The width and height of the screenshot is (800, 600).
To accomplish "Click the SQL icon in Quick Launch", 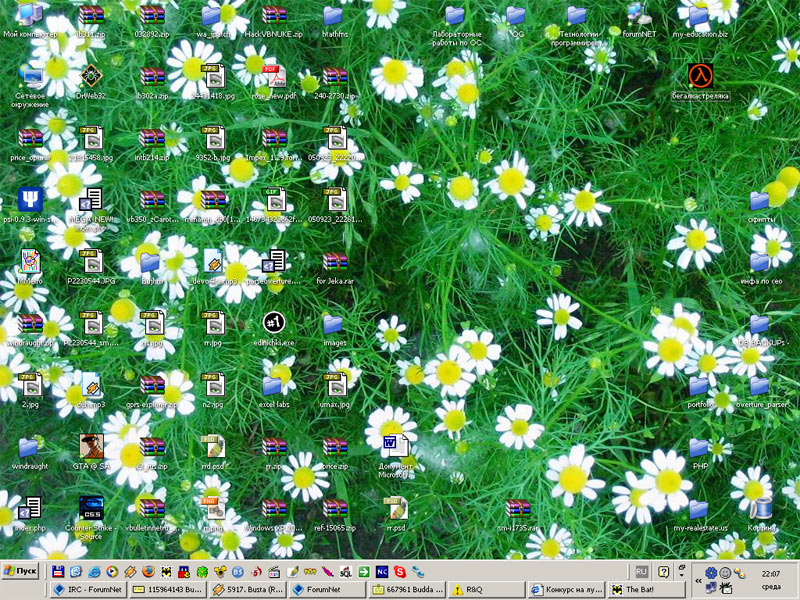I will coord(345,571).
